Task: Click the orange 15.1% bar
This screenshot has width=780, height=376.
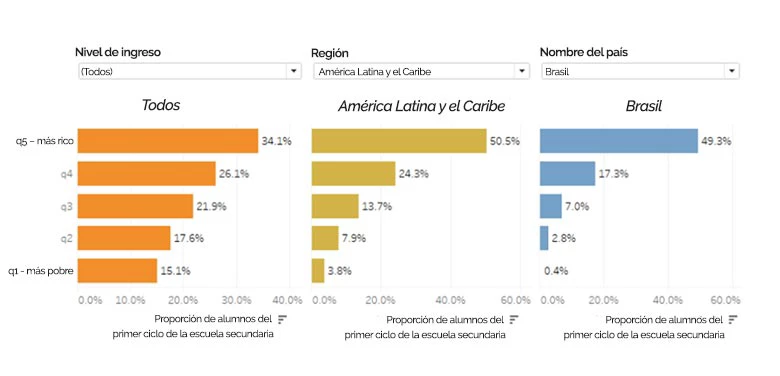Action: coord(117,271)
